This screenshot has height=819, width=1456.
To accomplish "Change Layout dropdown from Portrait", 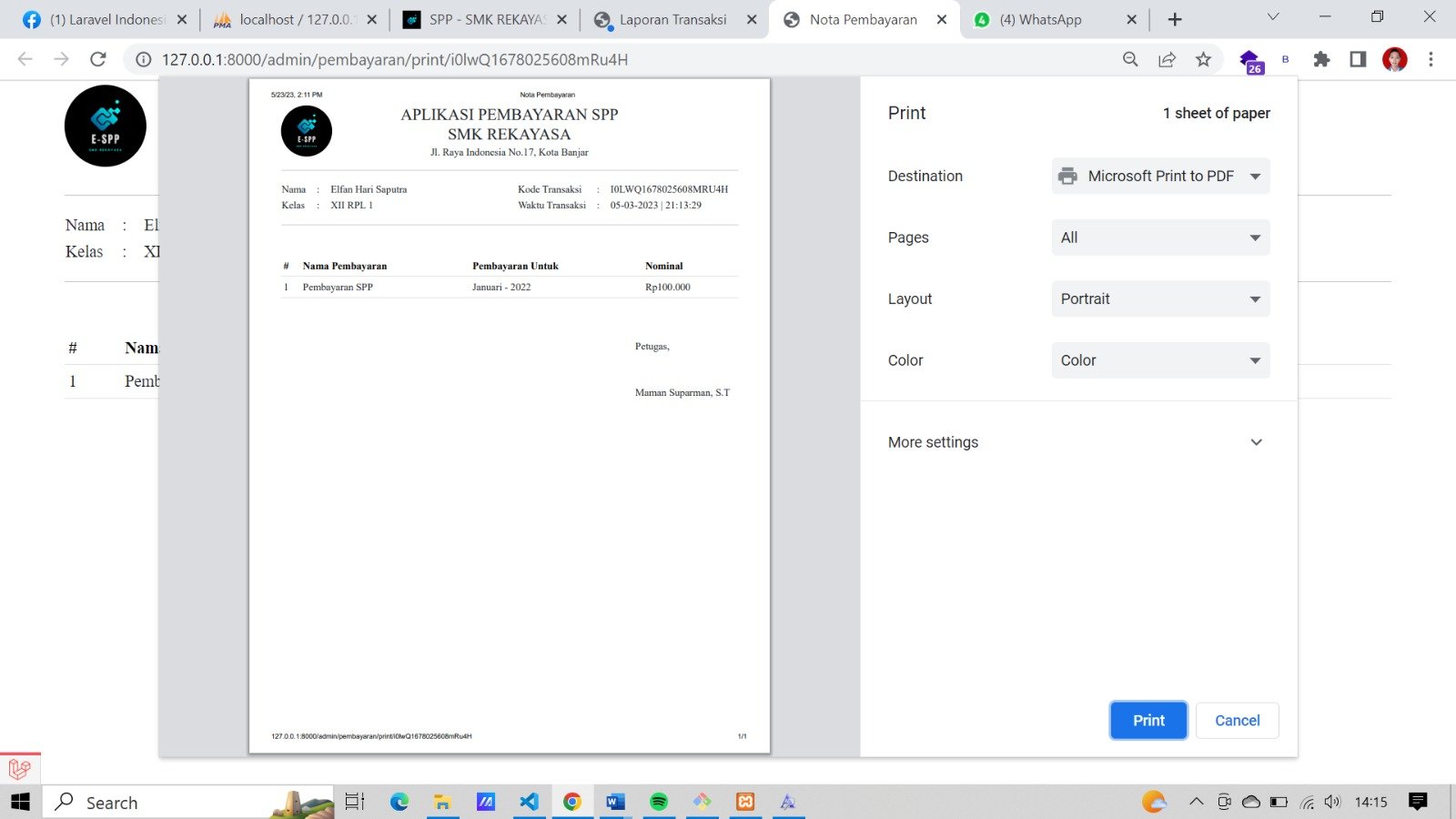I will 1160,299.
